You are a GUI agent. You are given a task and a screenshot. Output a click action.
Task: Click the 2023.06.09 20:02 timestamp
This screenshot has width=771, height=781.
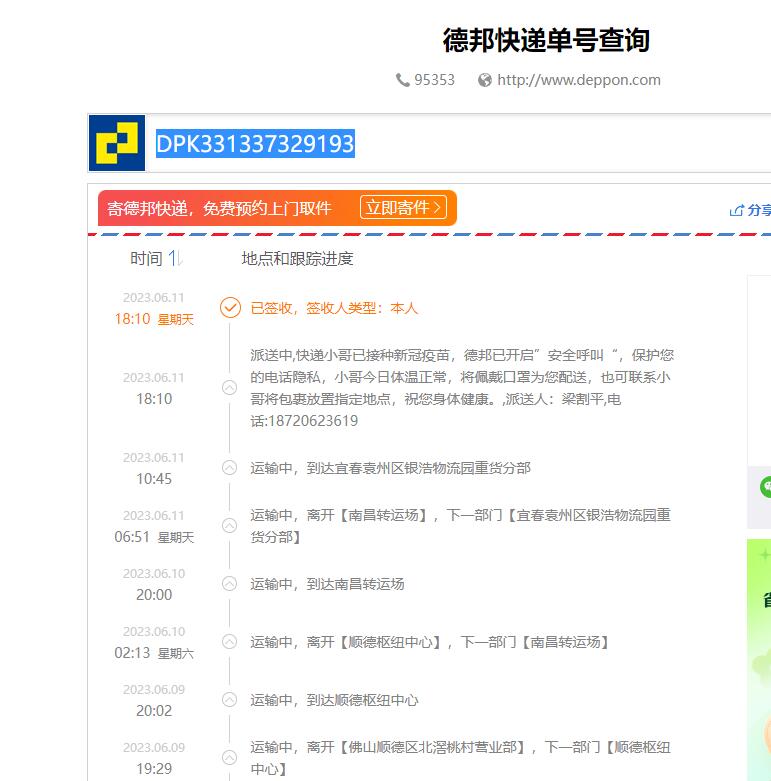point(154,700)
